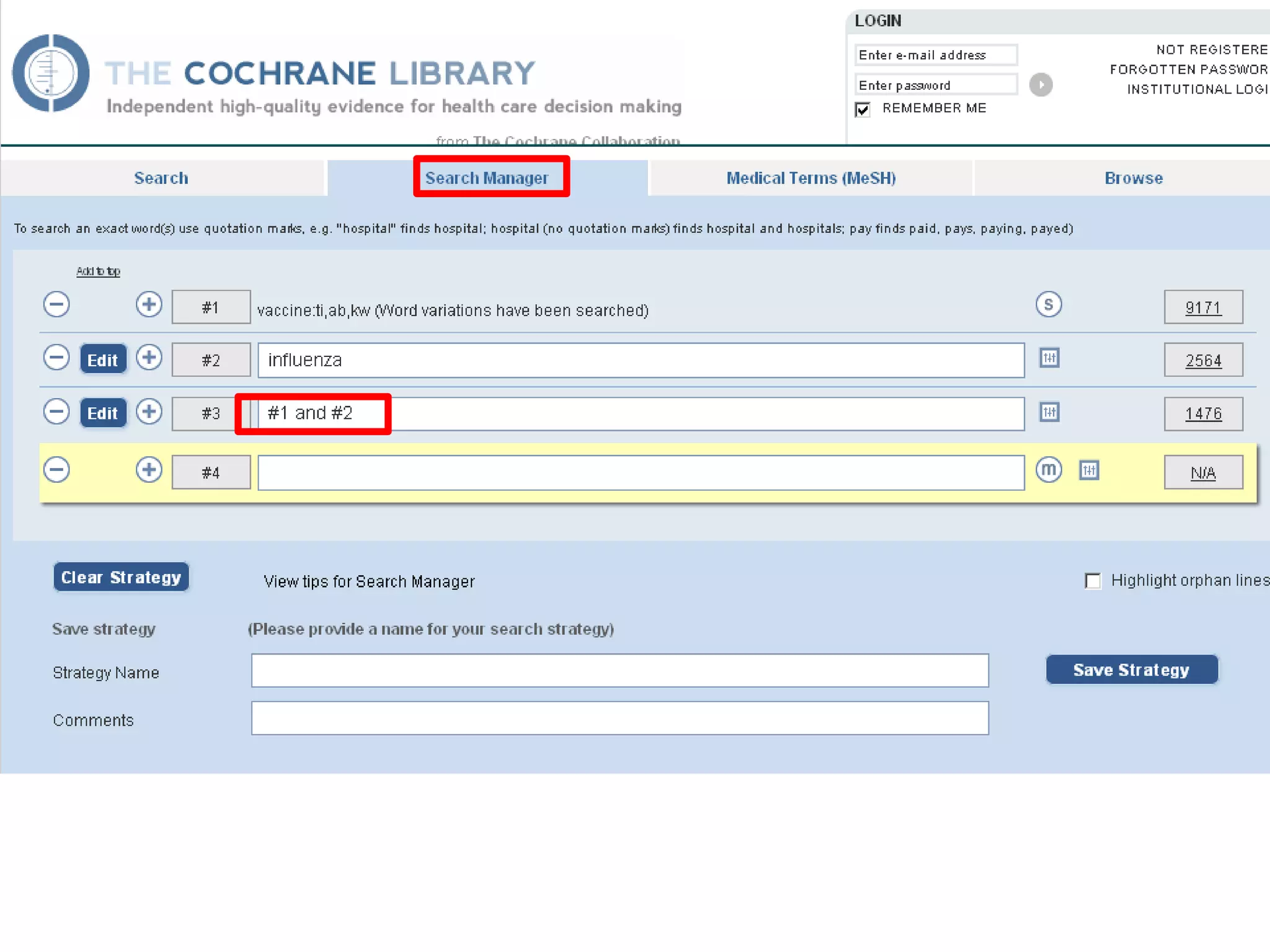Click the Cochrane Library logo

point(51,73)
